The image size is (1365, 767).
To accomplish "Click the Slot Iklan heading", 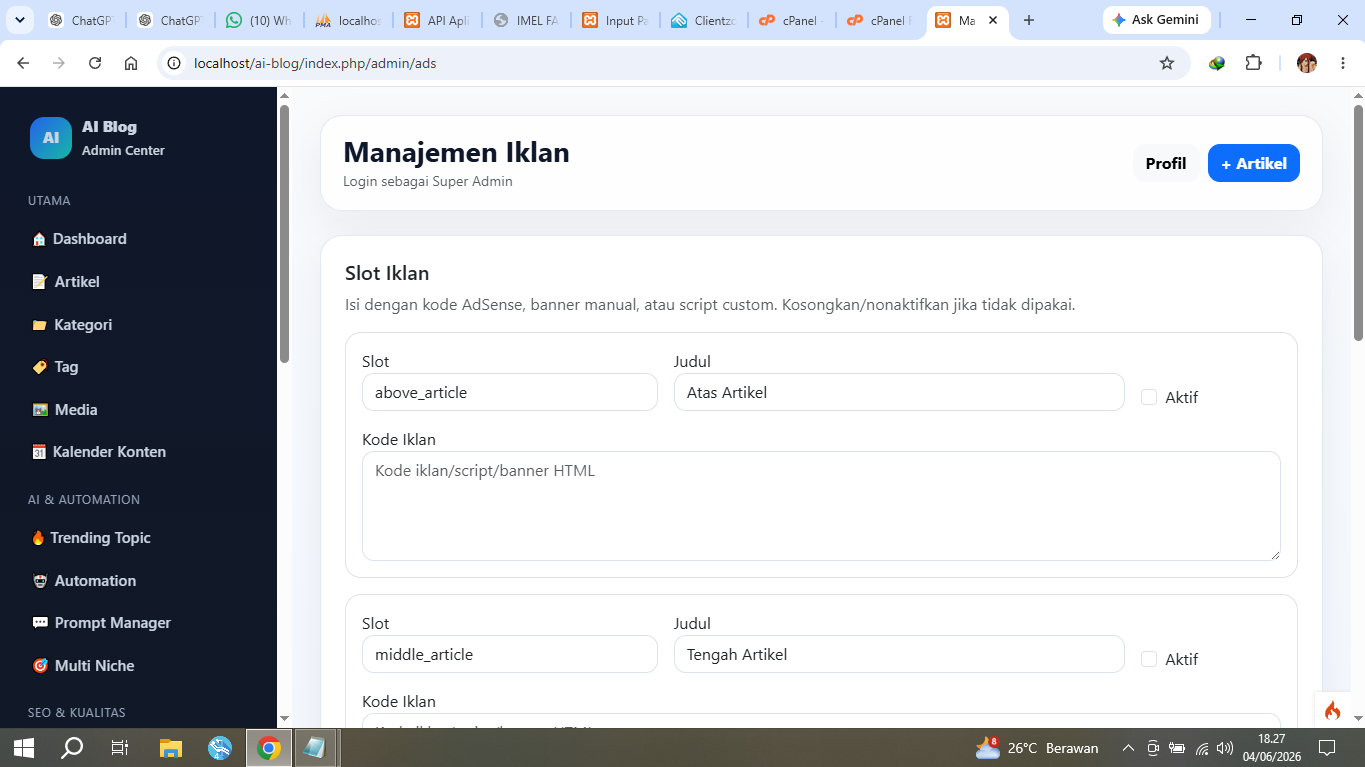I will pyautogui.click(x=387, y=273).
